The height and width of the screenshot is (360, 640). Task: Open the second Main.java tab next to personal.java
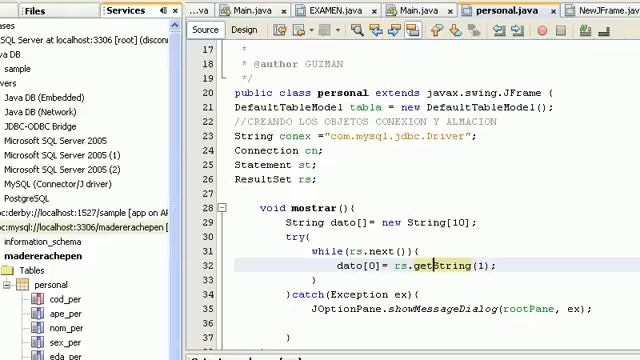pos(419,11)
